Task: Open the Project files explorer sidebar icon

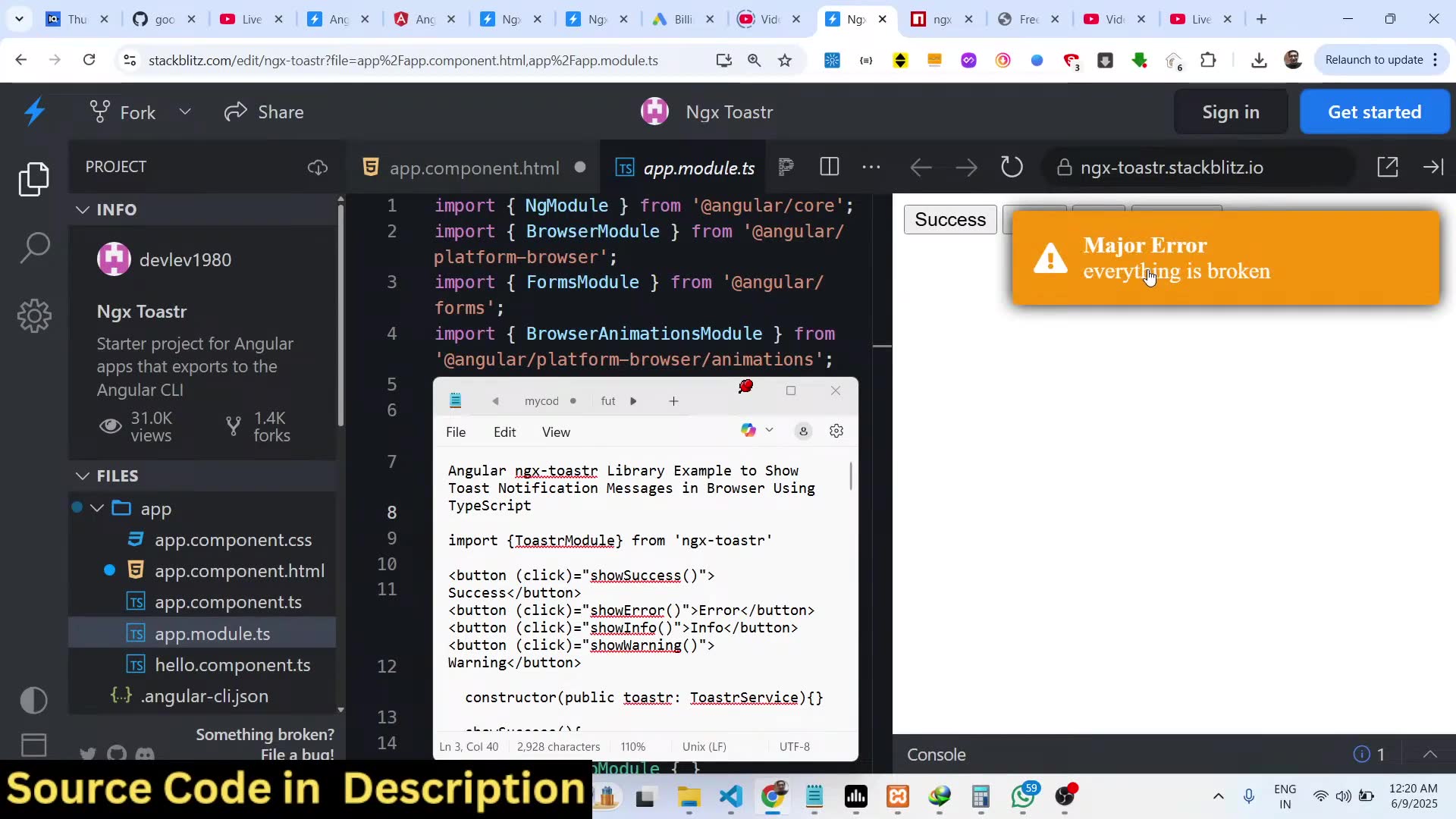Action: click(33, 179)
